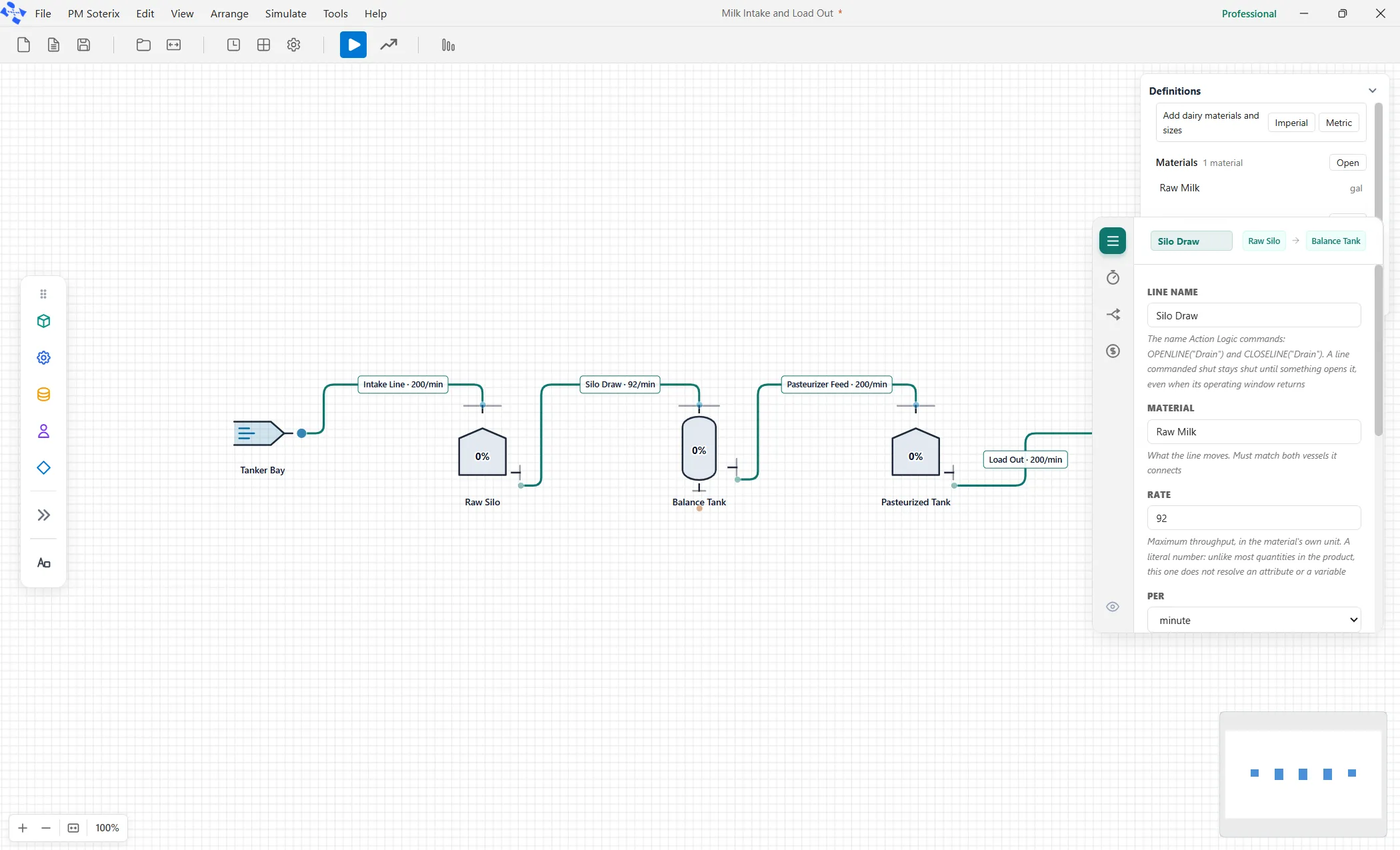
Task: Click the zoom out minus button
Action: point(46,828)
